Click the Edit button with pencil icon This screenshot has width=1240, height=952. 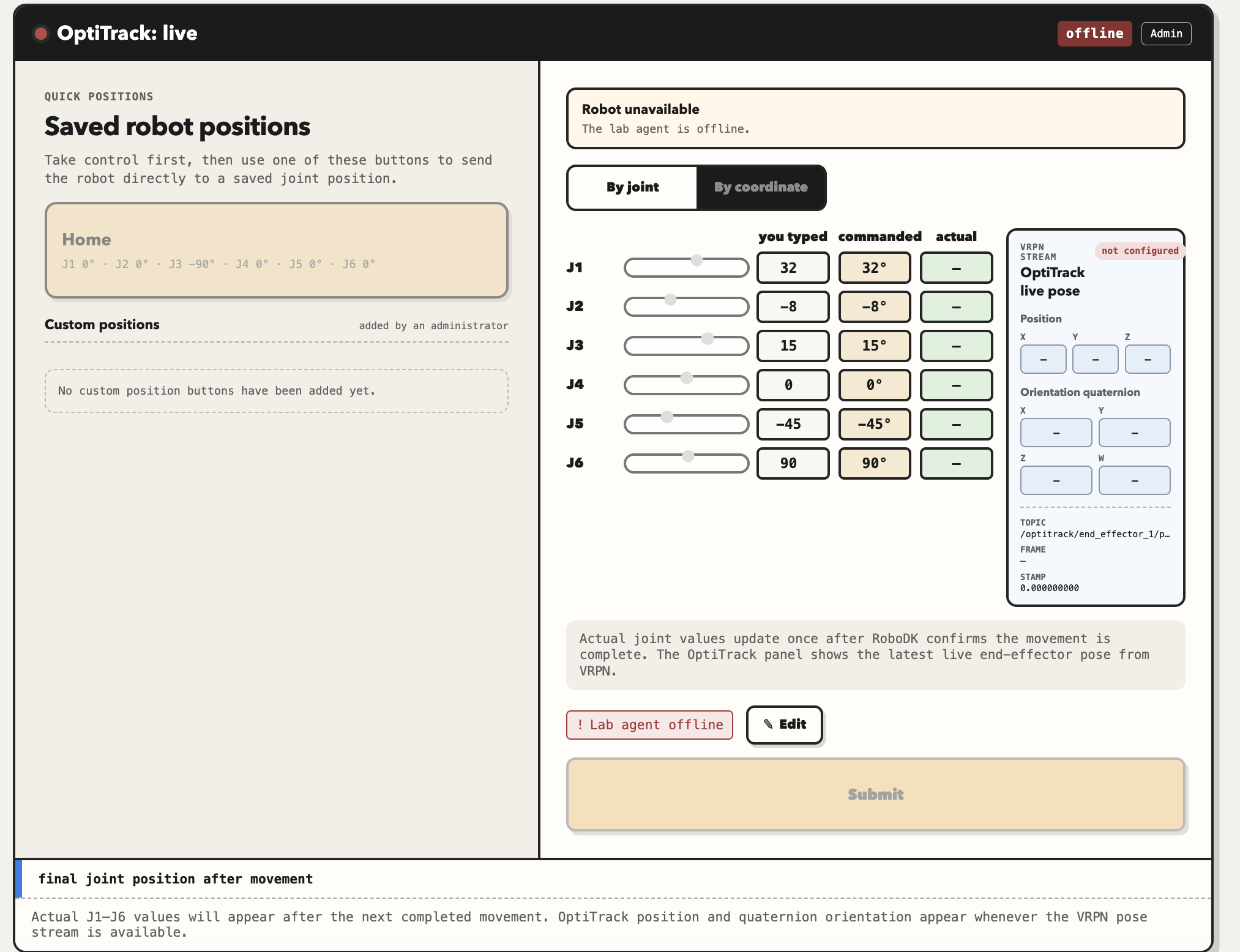[x=785, y=724]
